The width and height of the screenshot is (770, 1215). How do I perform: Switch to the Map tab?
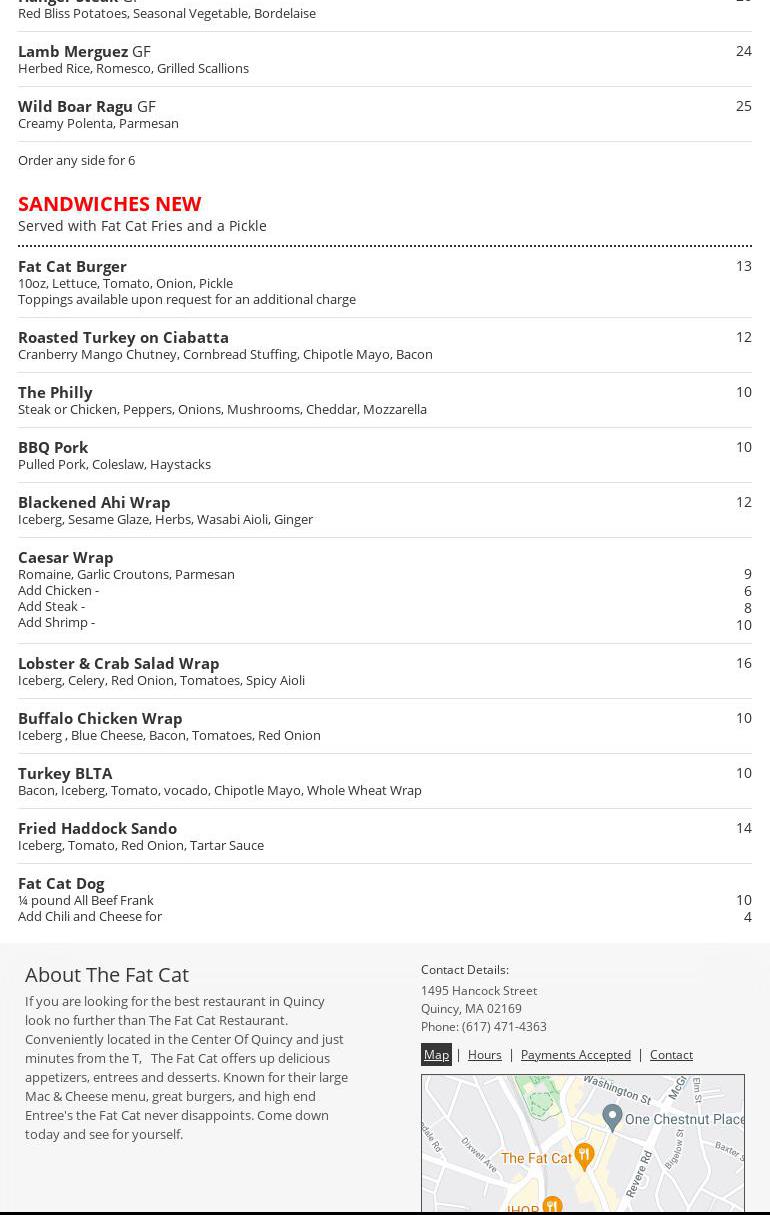[436, 1055]
